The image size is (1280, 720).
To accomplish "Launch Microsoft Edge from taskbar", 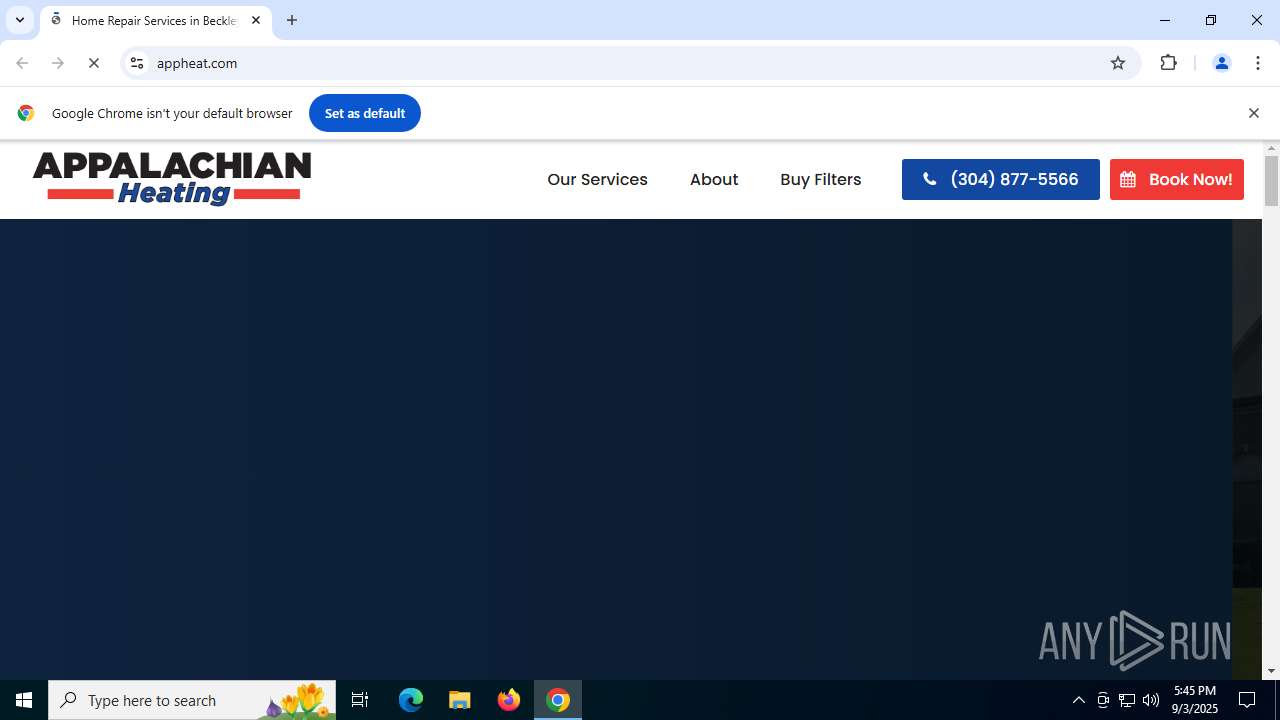I will (411, 700).
